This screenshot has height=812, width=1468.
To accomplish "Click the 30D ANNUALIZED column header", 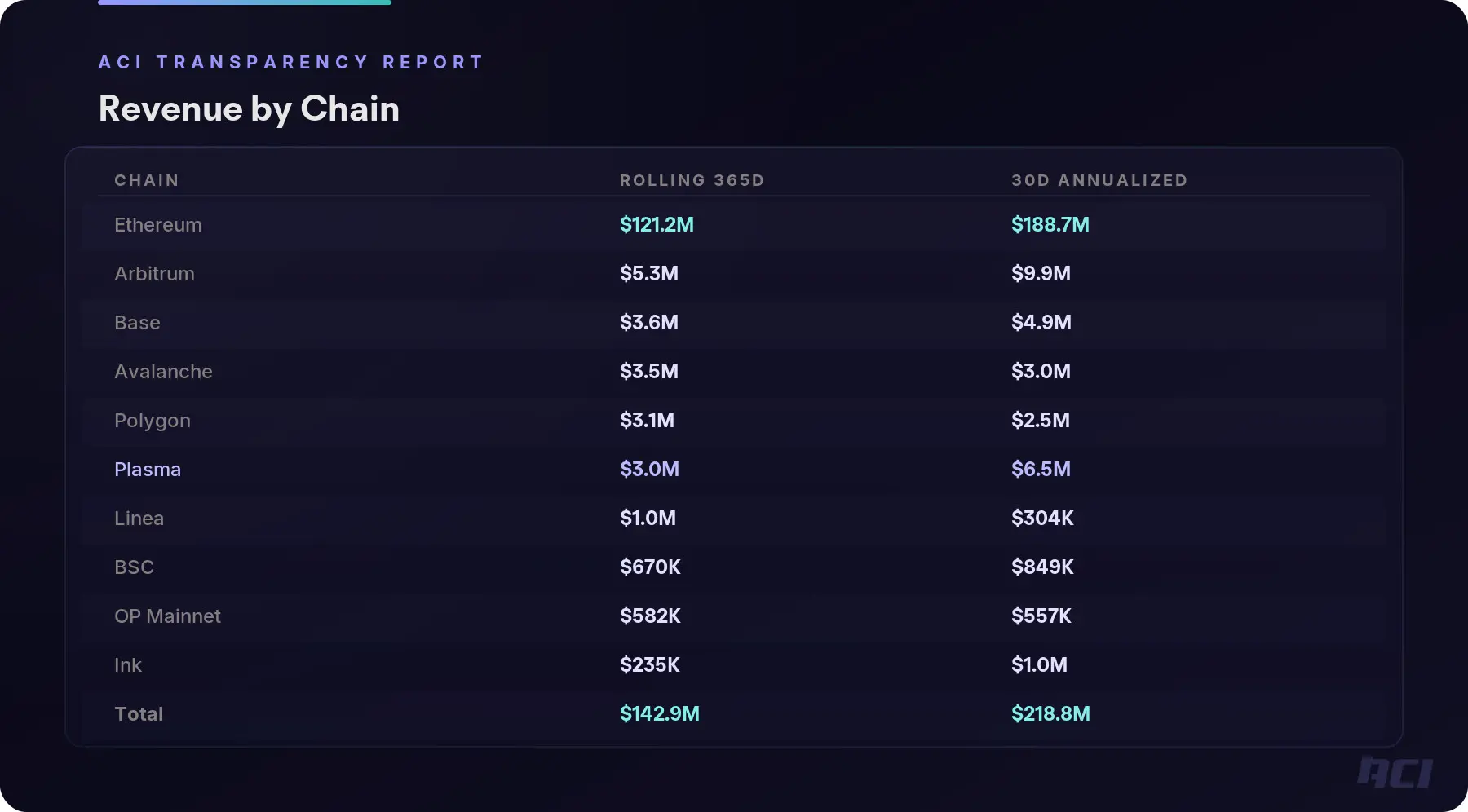I will pyautogui.click(x=1099, y=180).
